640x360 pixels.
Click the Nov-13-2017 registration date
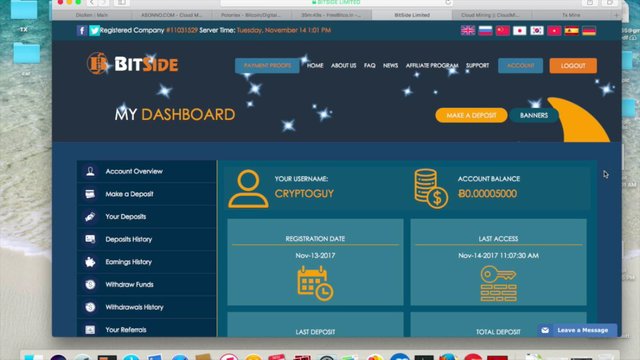click(x=315, y=256)
